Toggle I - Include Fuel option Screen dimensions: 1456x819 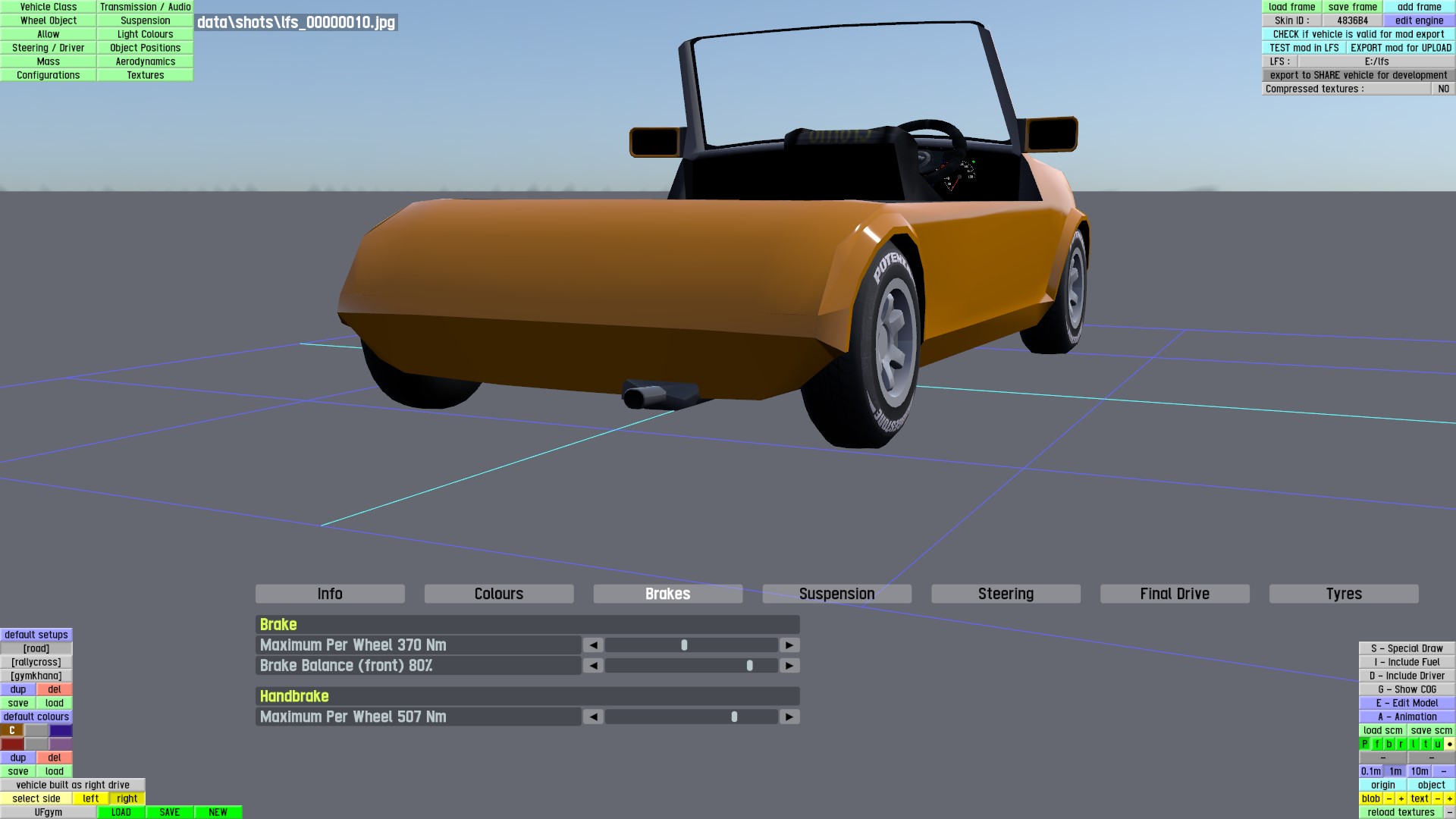click(1407, 662)
